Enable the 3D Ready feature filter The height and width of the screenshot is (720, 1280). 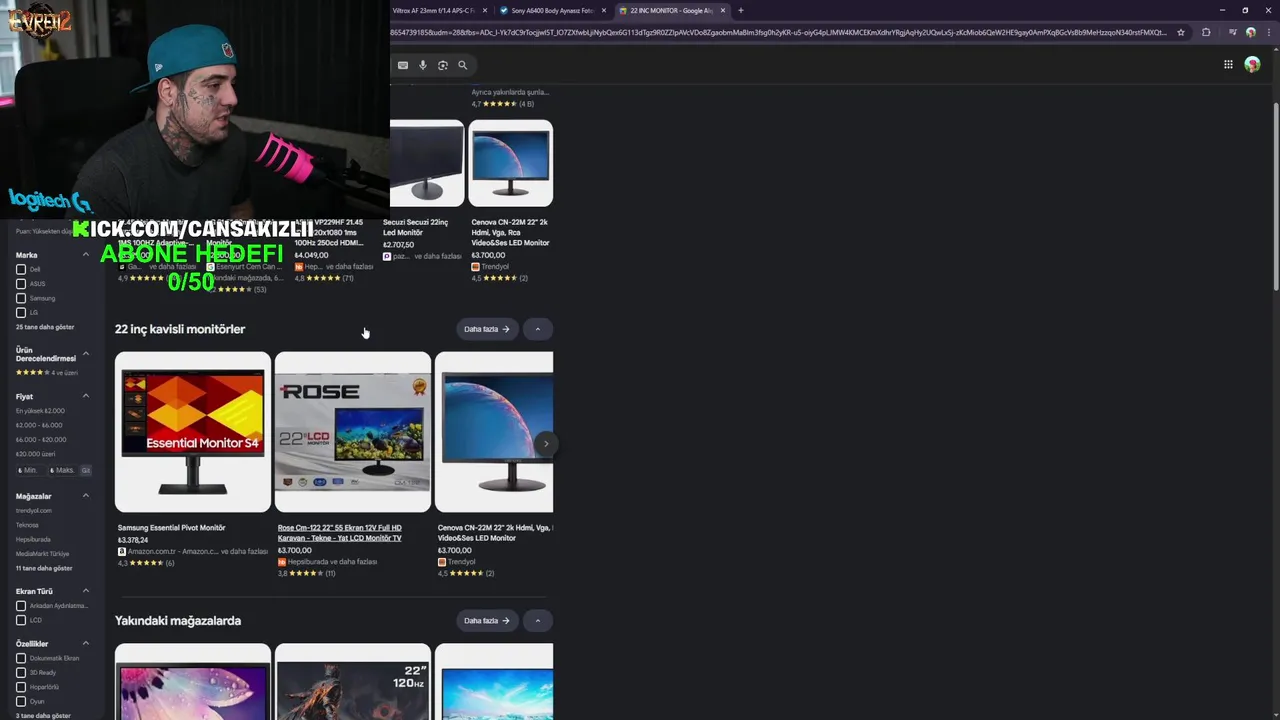20,673
